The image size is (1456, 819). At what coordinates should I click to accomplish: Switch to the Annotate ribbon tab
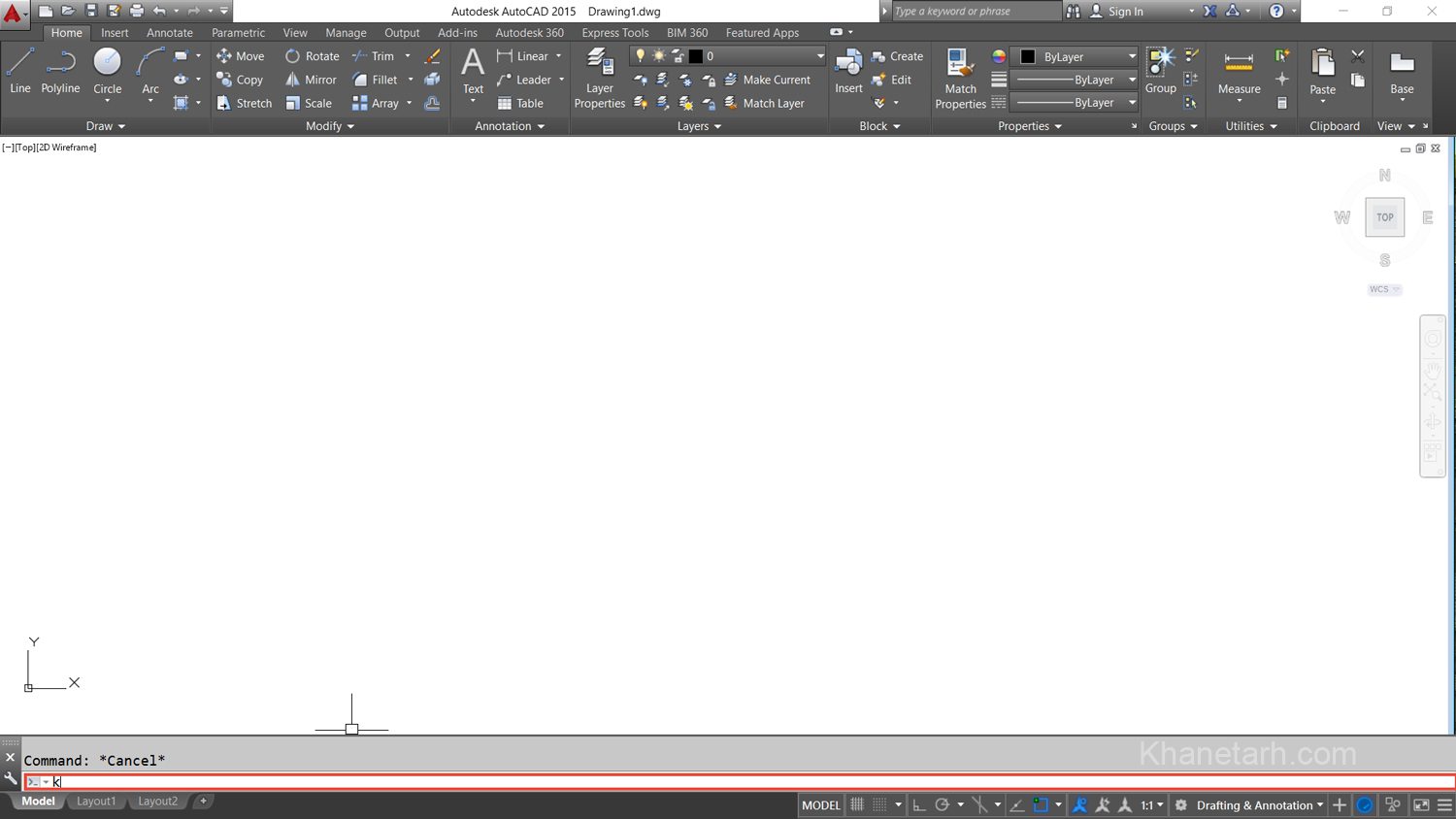(170, 33)
